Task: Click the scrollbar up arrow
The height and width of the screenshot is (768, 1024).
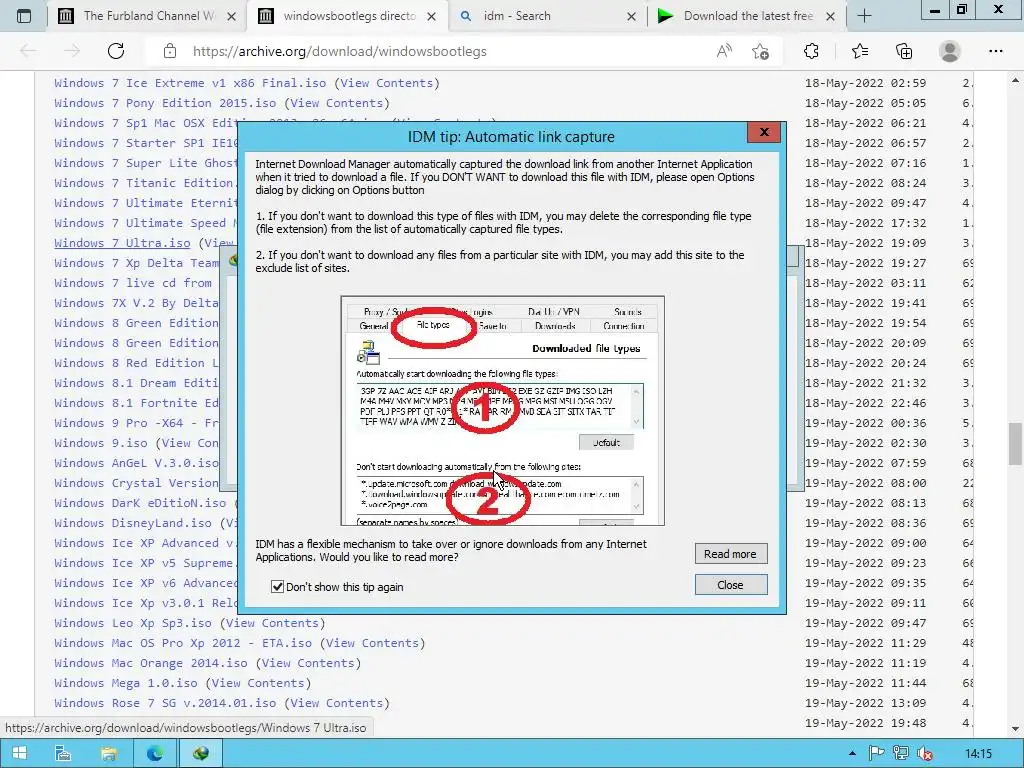Action: pos(1015,80)
